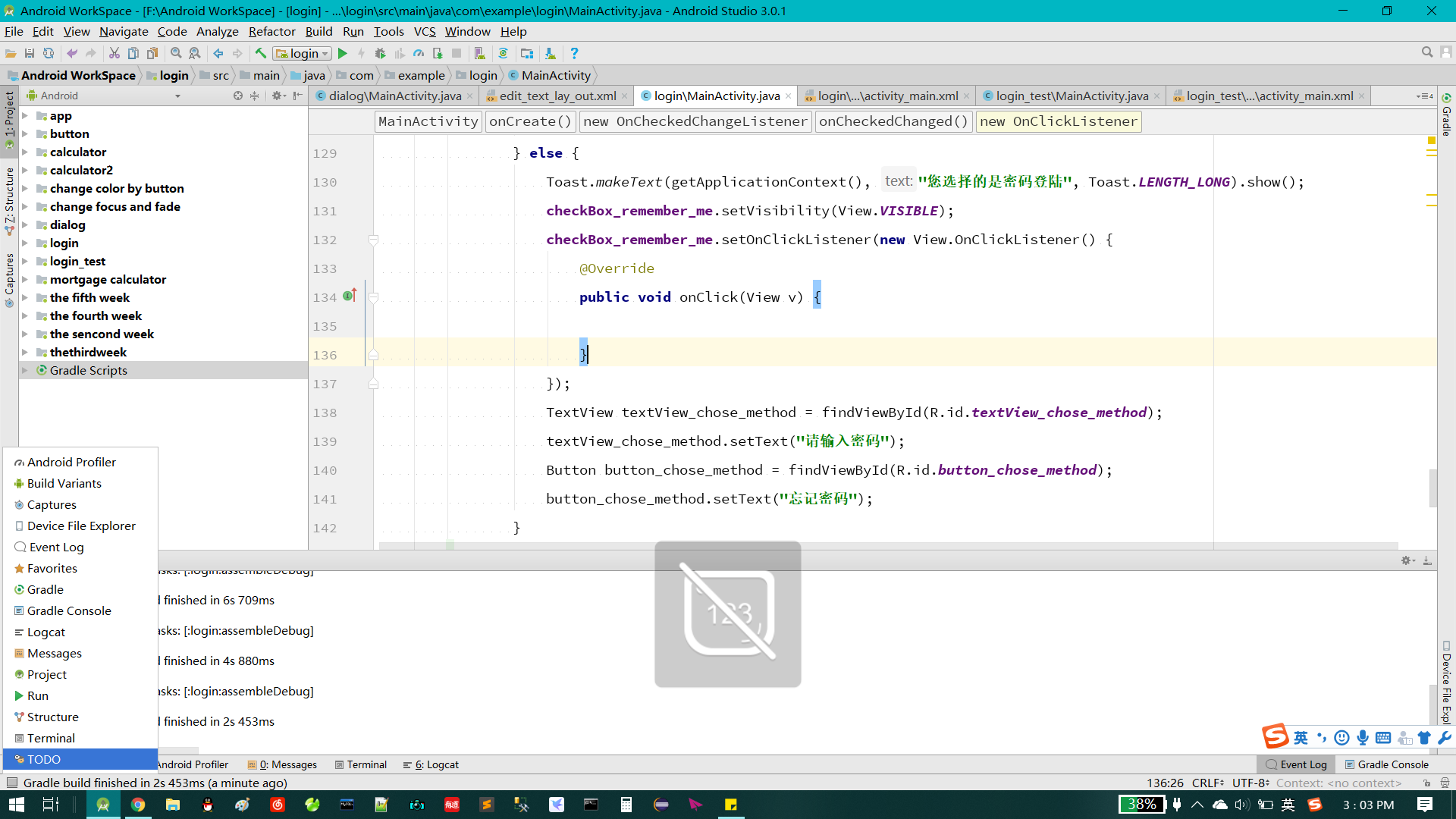Open the Refactor menu

tap(271, 31)
